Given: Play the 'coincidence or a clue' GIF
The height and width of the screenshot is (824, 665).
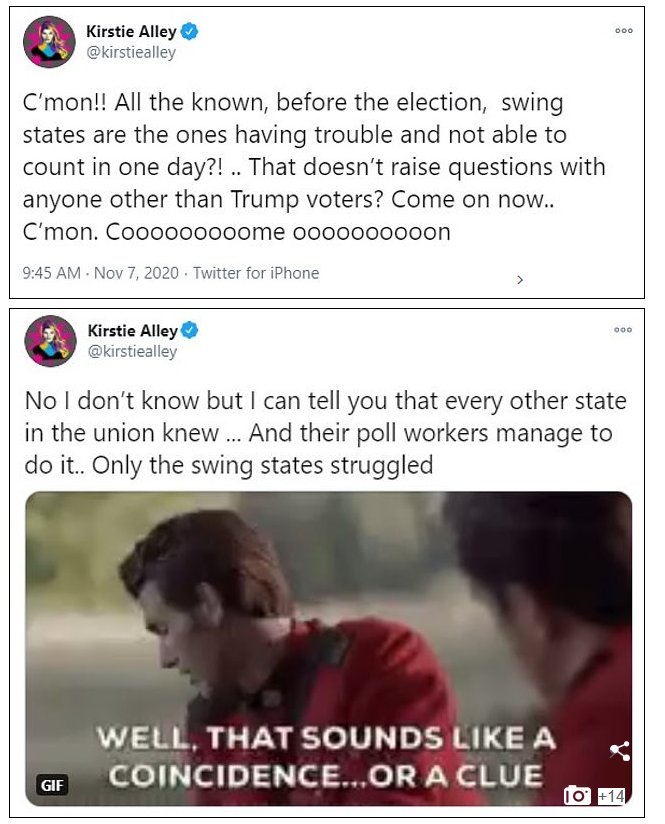Looking at the screenshot, I should (x=328, y=640).
